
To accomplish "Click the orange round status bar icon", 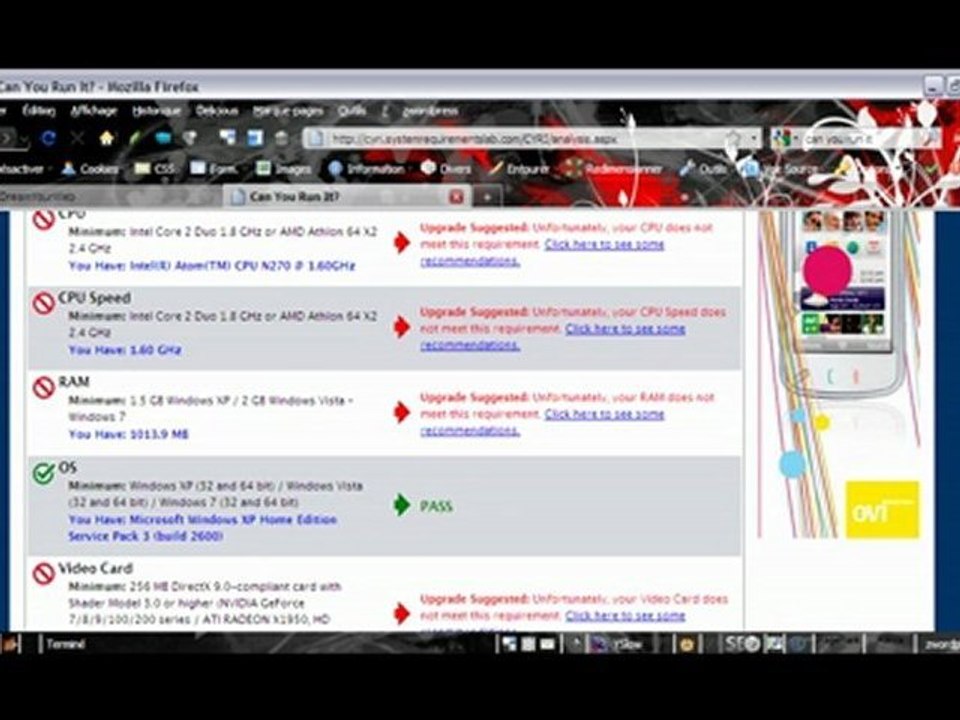I will coord(686,644).
